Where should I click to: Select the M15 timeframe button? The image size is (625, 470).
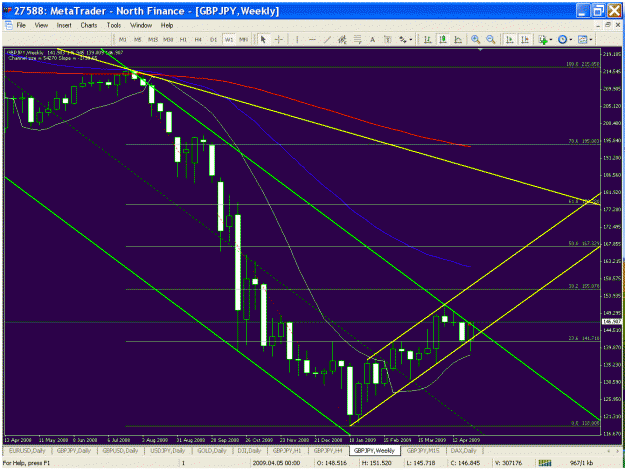[x=153, y=39]
